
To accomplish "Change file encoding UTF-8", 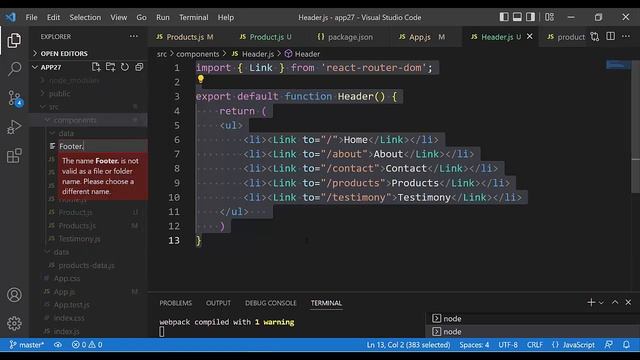I will pos(508,345).
